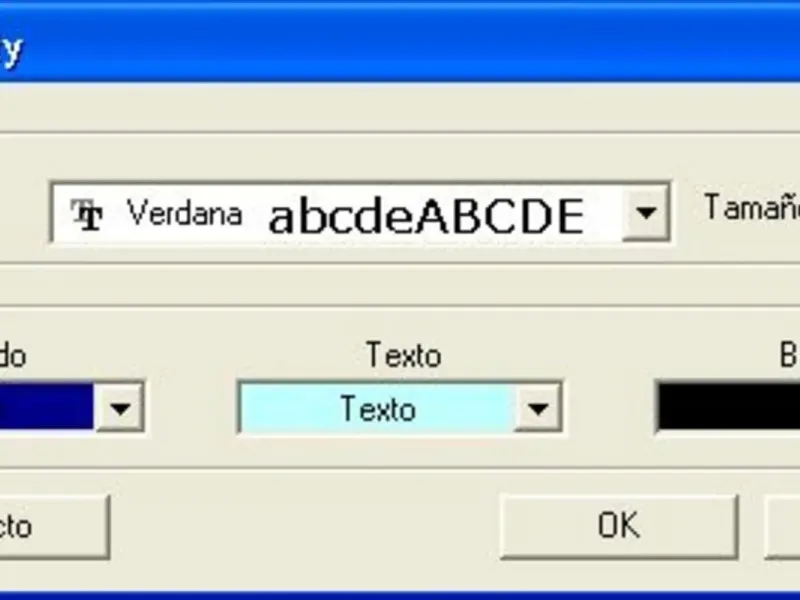This screenshot has width=800, height=600.
Task: Click the Texto label above the cyan swatch
Action: tap(404, 355)
